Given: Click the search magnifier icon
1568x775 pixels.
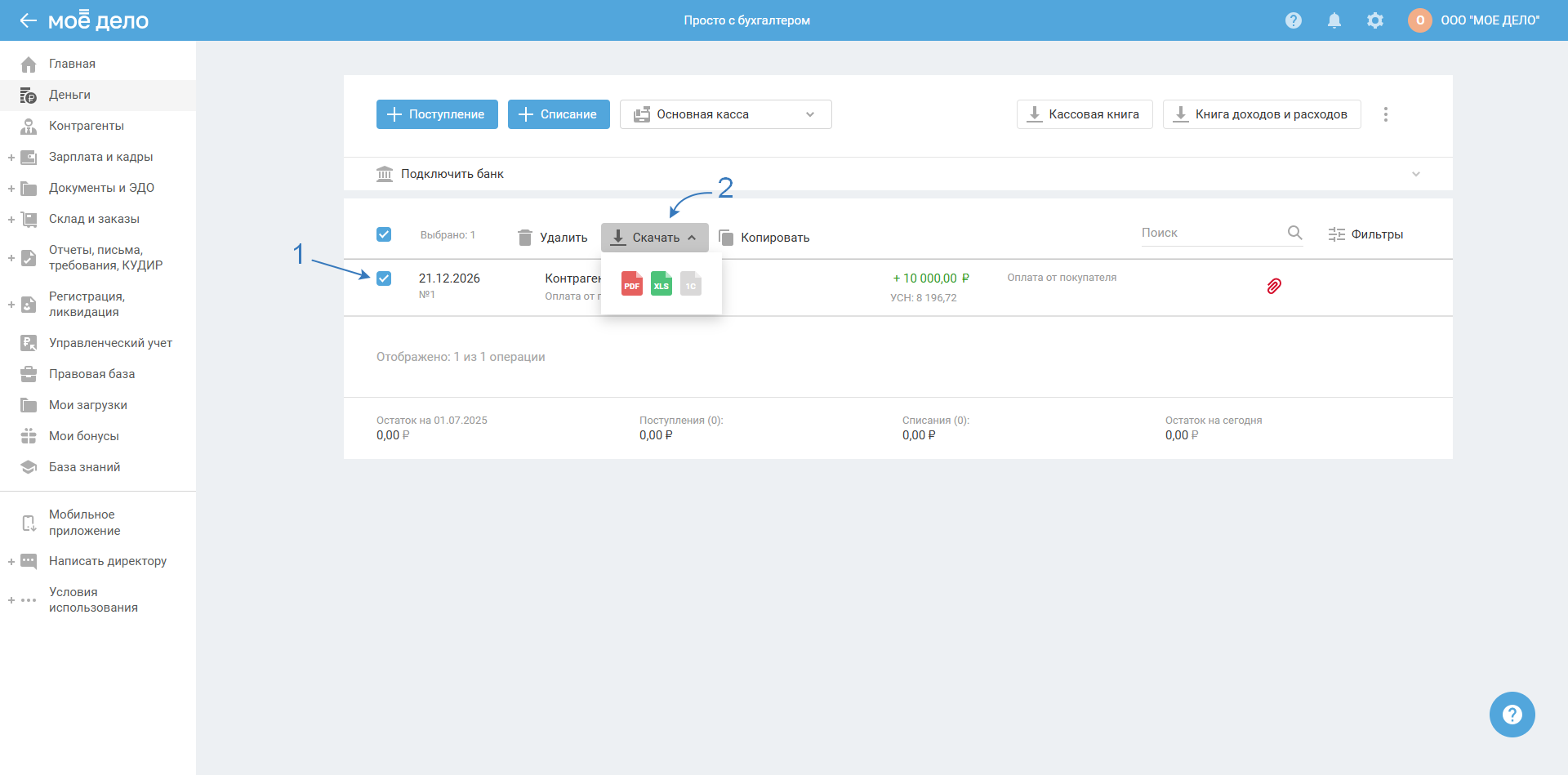Looking at the screenshot, I should point(1295,233).
